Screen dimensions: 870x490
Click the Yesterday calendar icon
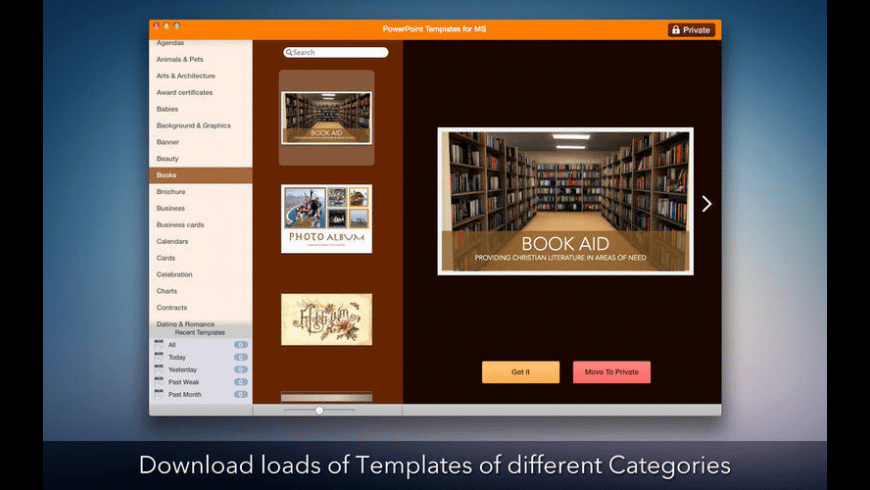pyautogui.click(x=159, y=370)
